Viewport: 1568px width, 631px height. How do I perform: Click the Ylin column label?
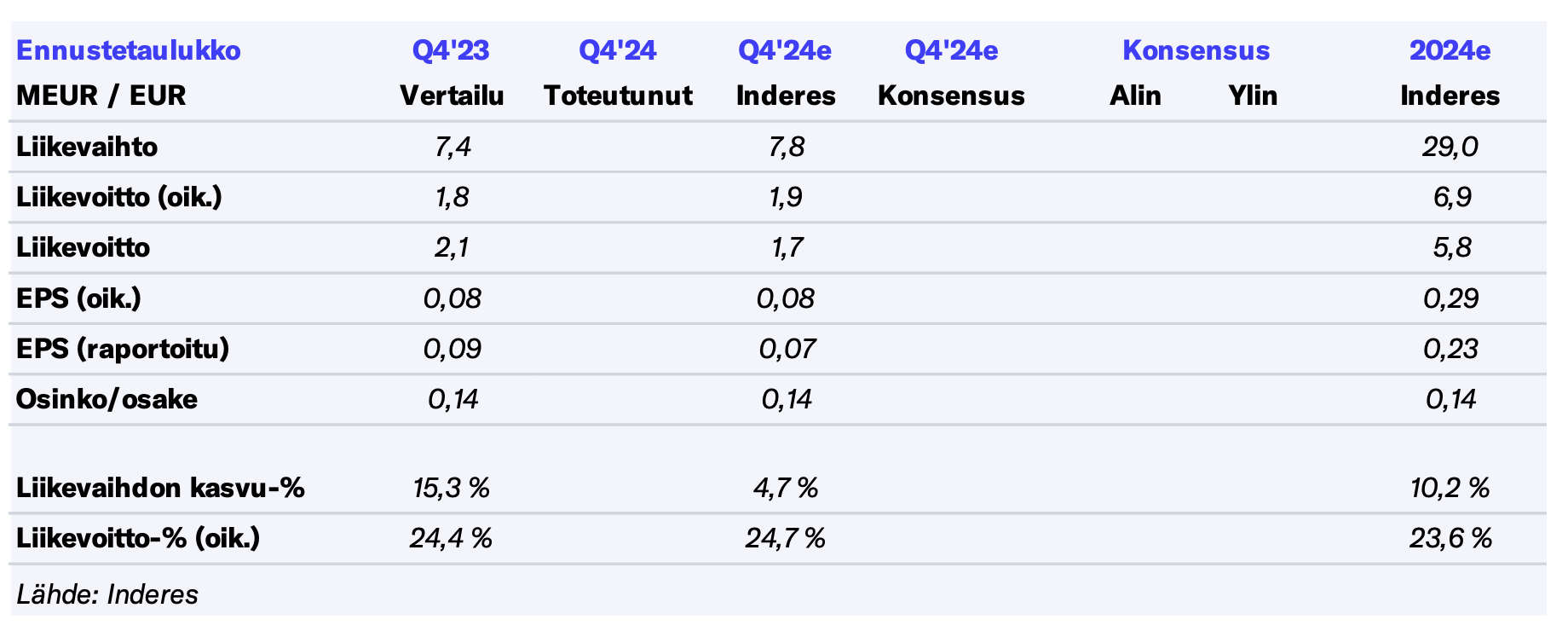click(1253, 96)
